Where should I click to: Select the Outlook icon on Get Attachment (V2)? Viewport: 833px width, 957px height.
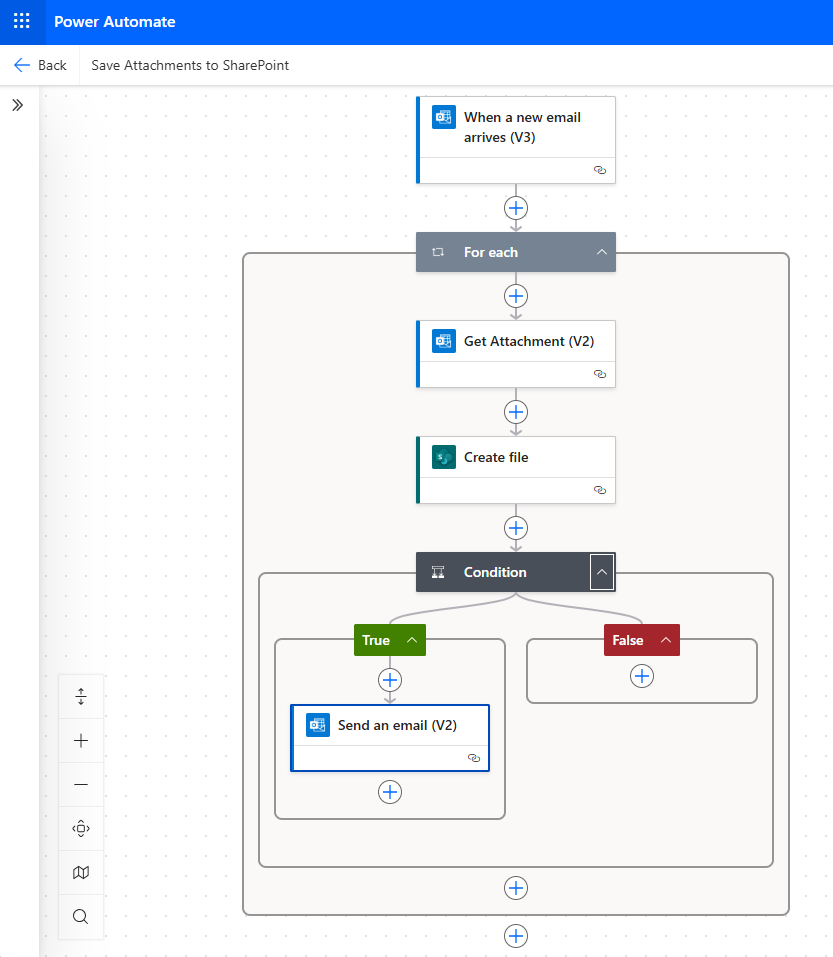click(443, 341)
